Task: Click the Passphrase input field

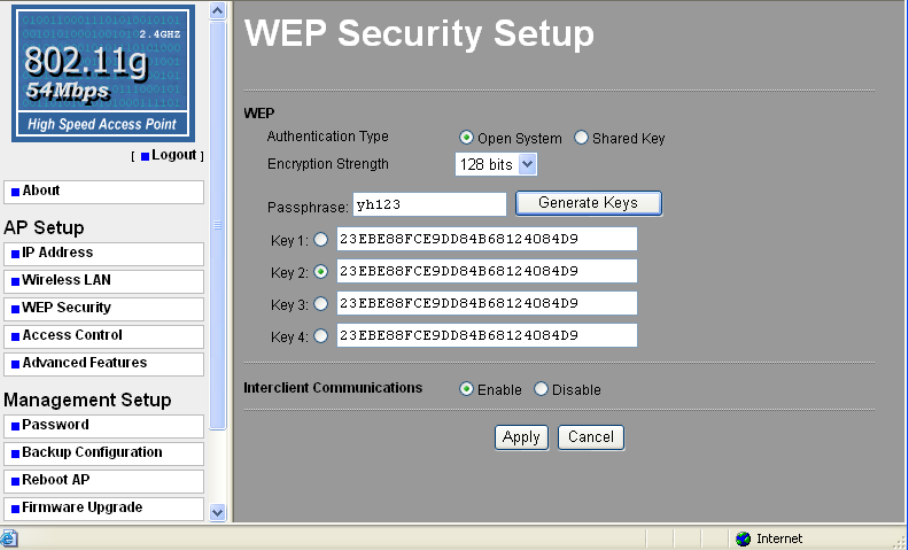Action: 429,204
